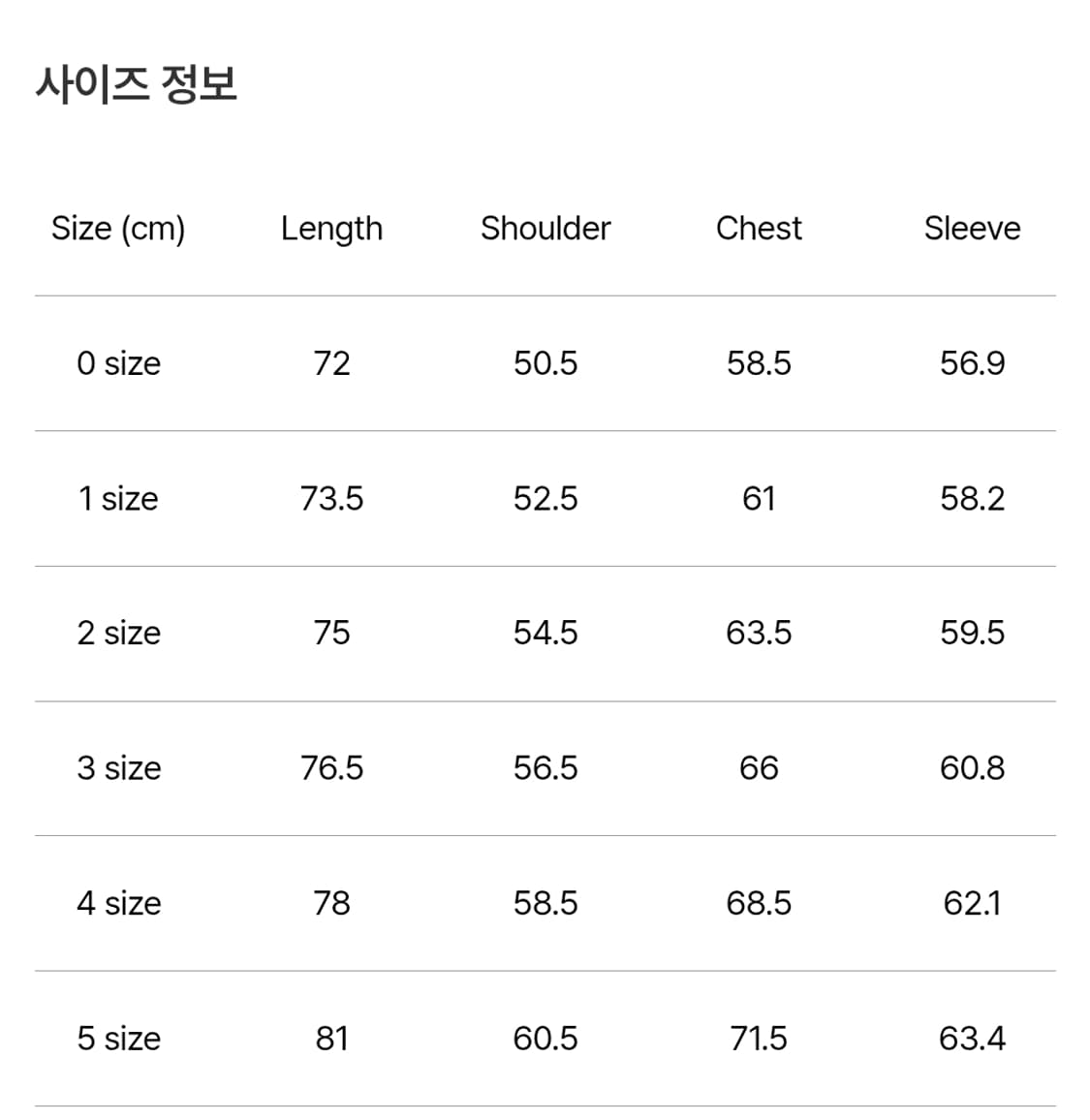The image size is (1090, 1120).
Task: Select the 3 size sleeve value 60.8
Action: coord(972,768)
